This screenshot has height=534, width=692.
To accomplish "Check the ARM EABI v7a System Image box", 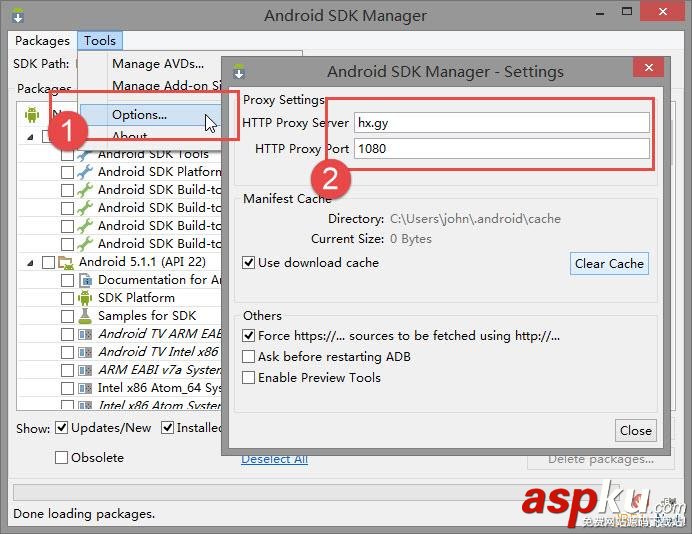I will (x=67, y=370).
